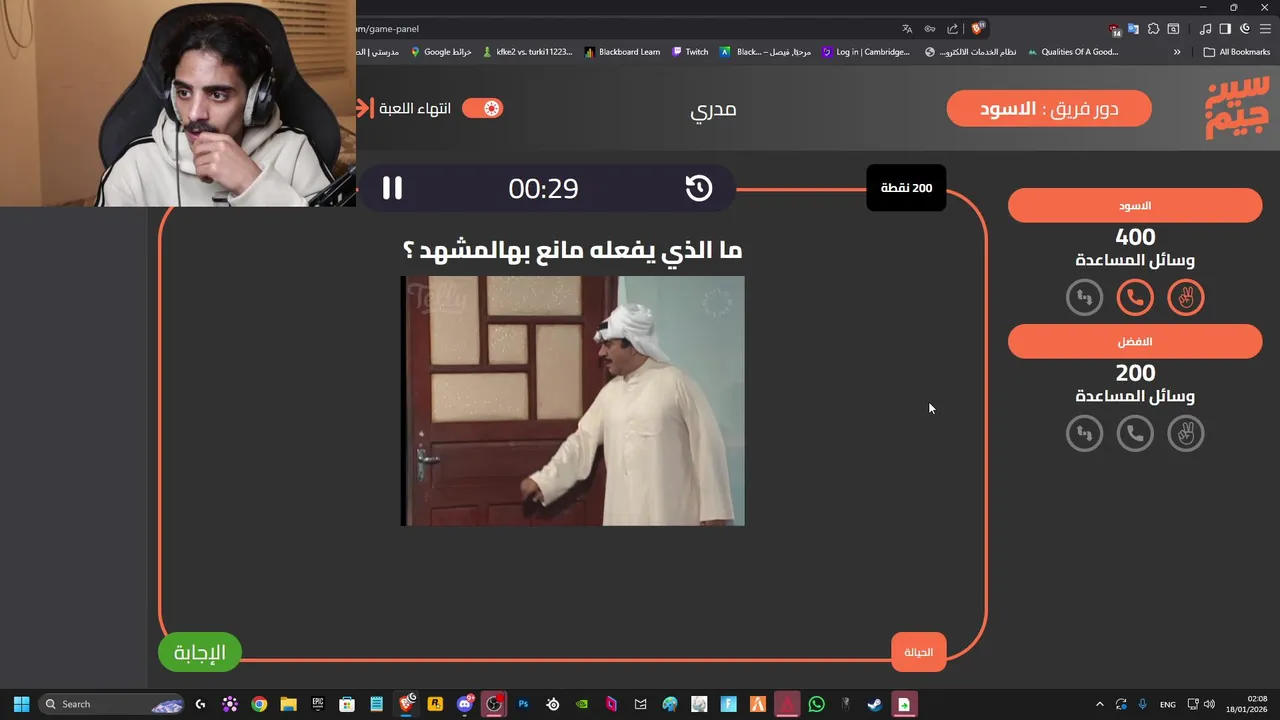Select the الافضل team name pill

point(1135,341)
